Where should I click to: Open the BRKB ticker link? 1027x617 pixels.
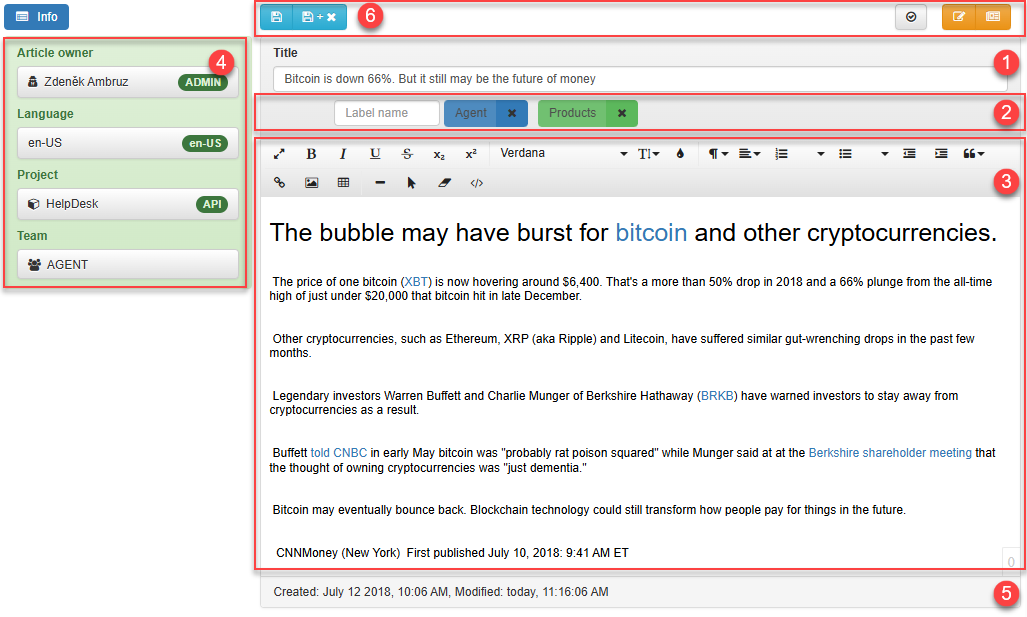717,396
